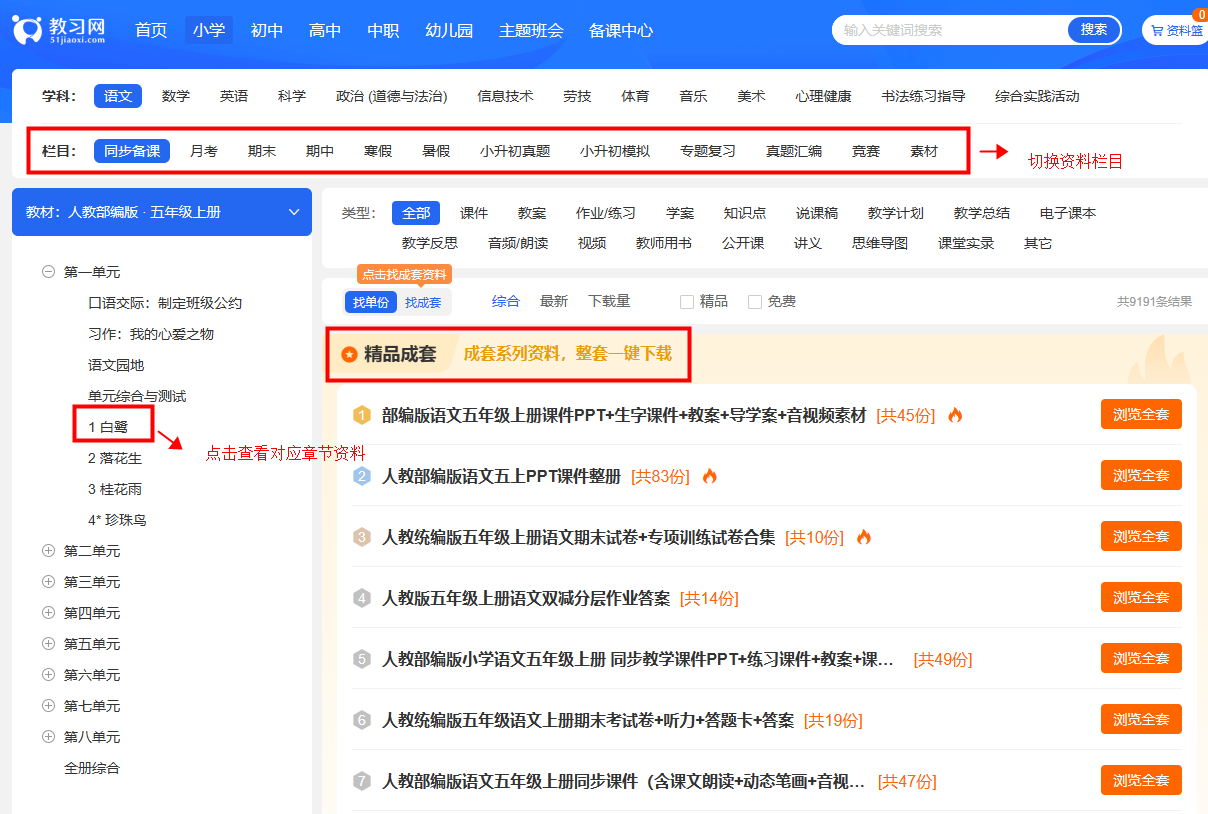The image size is (1208, 814).
Task: Expand the 第四单元 tree node
Action: pos(48,613)
